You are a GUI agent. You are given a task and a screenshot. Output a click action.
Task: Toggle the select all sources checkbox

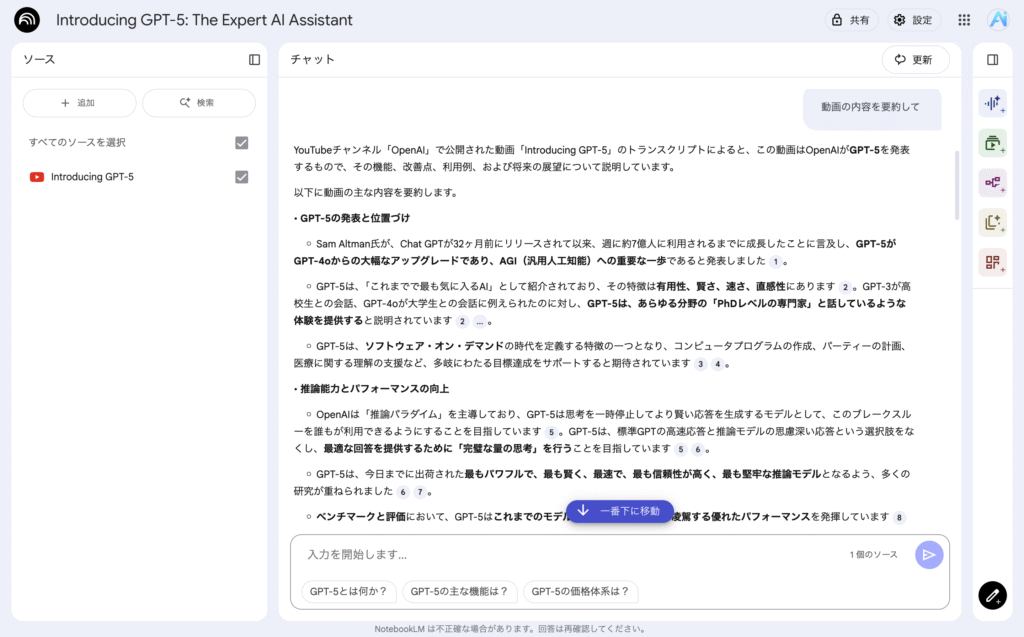[242, 142]
